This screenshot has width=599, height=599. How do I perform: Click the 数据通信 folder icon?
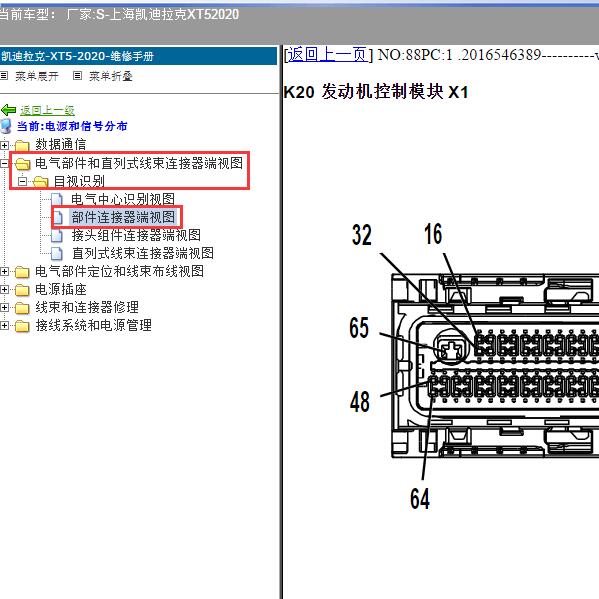pos(22,145)
